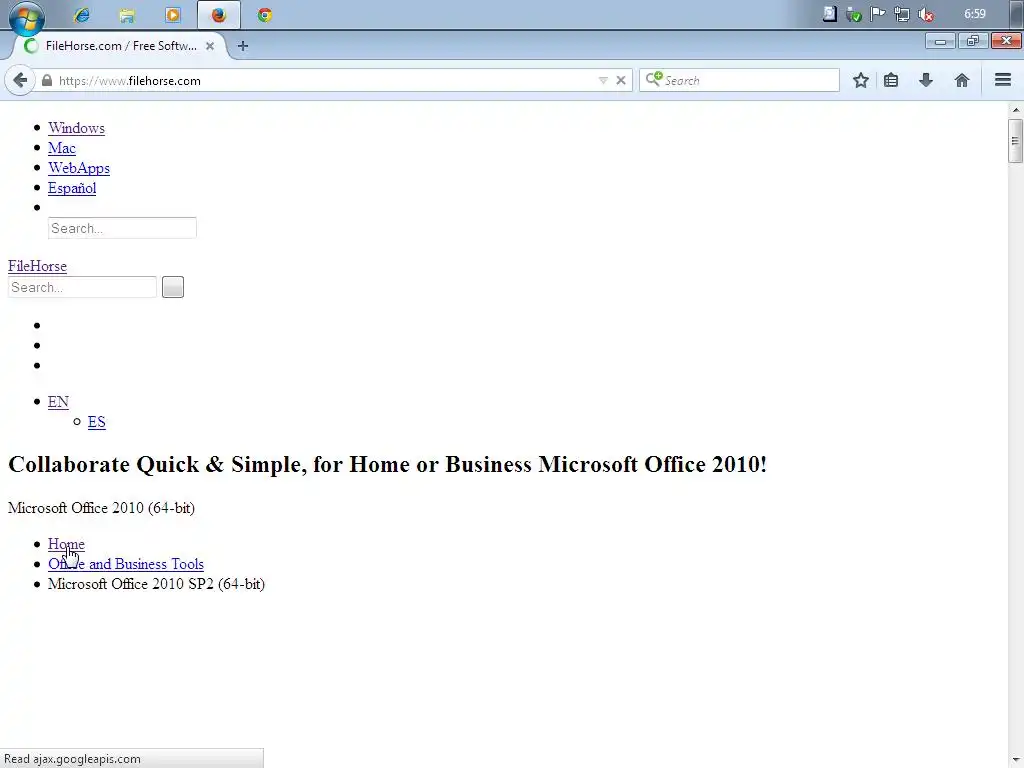Click the Microsoft Office 2010 (64-bit) subtitle

tap(101, 508)
